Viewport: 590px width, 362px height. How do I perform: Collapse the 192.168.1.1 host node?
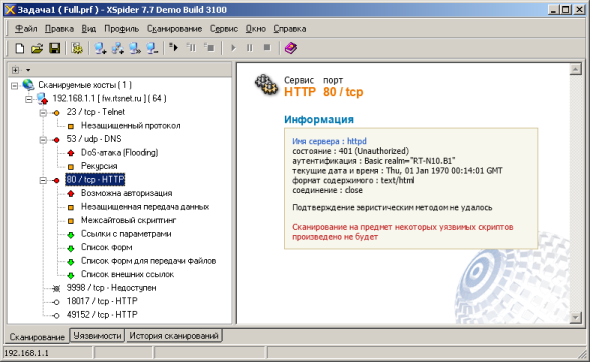tap(29, 100)
